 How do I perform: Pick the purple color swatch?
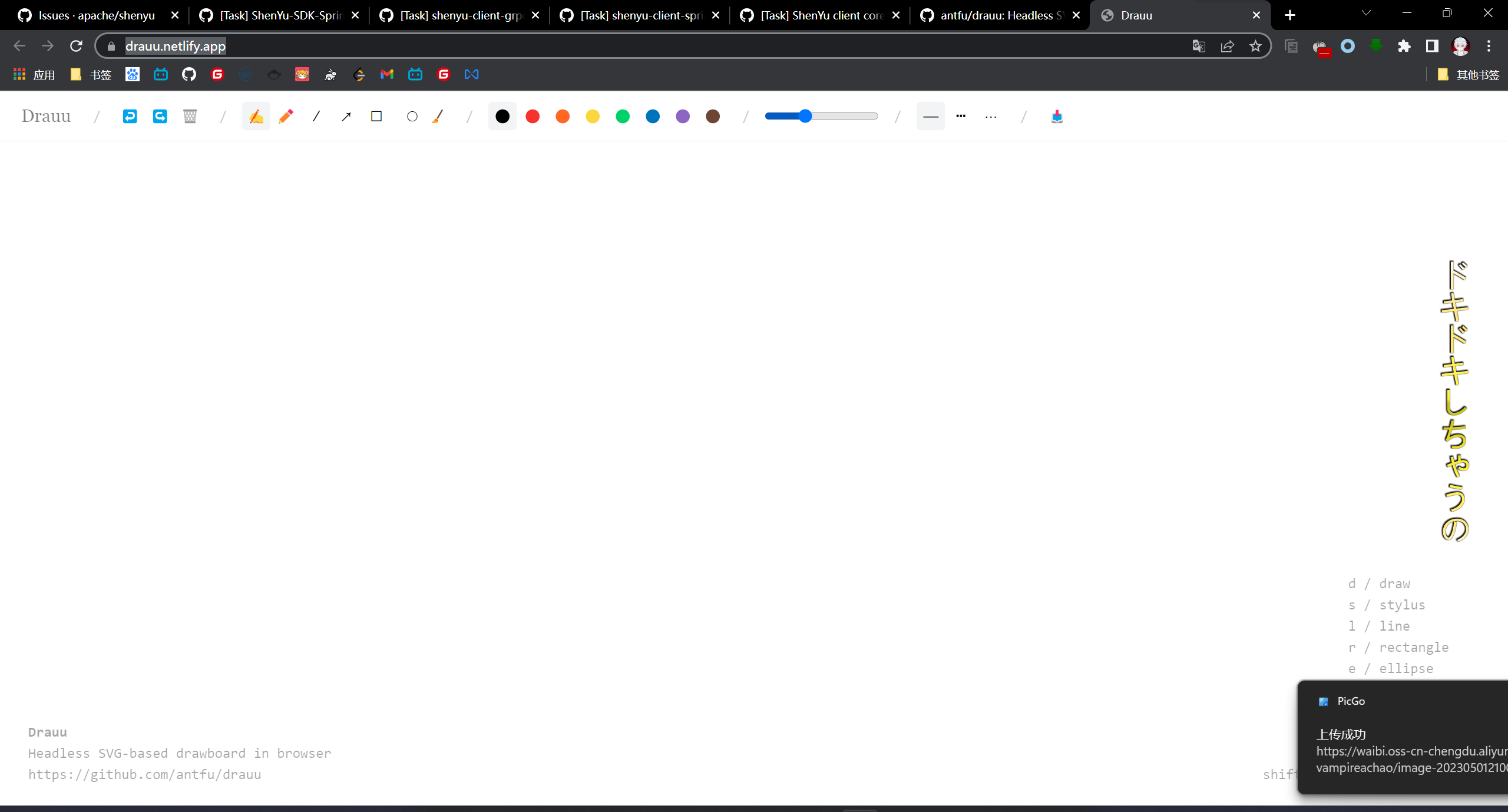point(683,116)
